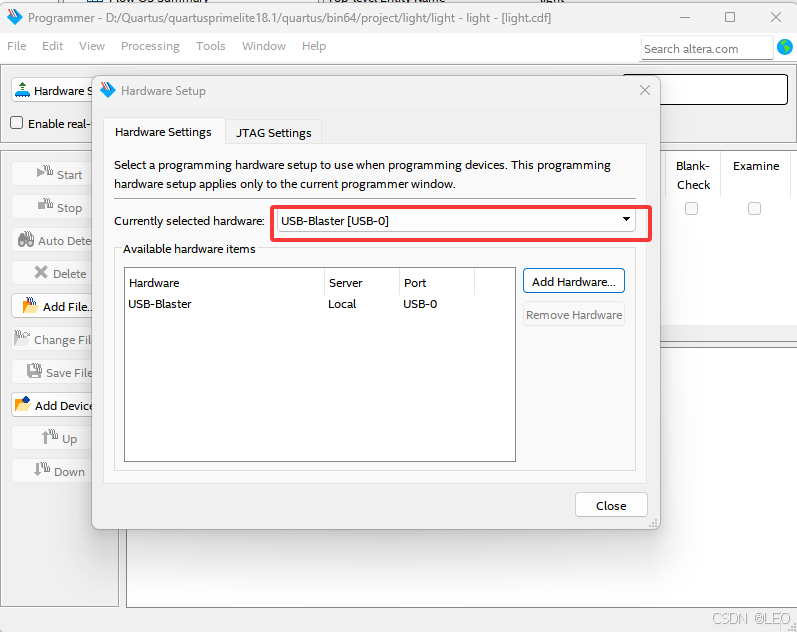
Task: Click the Save File button
Action: (52, 372)
